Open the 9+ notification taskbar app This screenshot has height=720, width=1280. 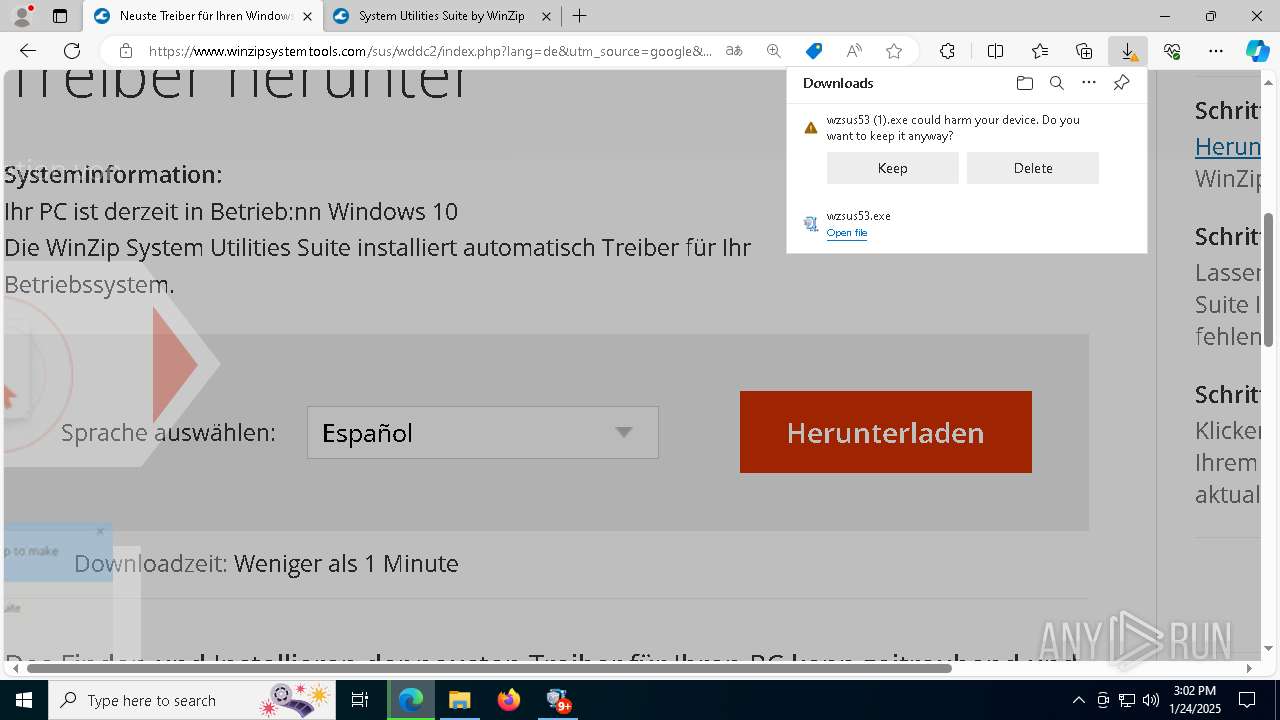point(558,700)
